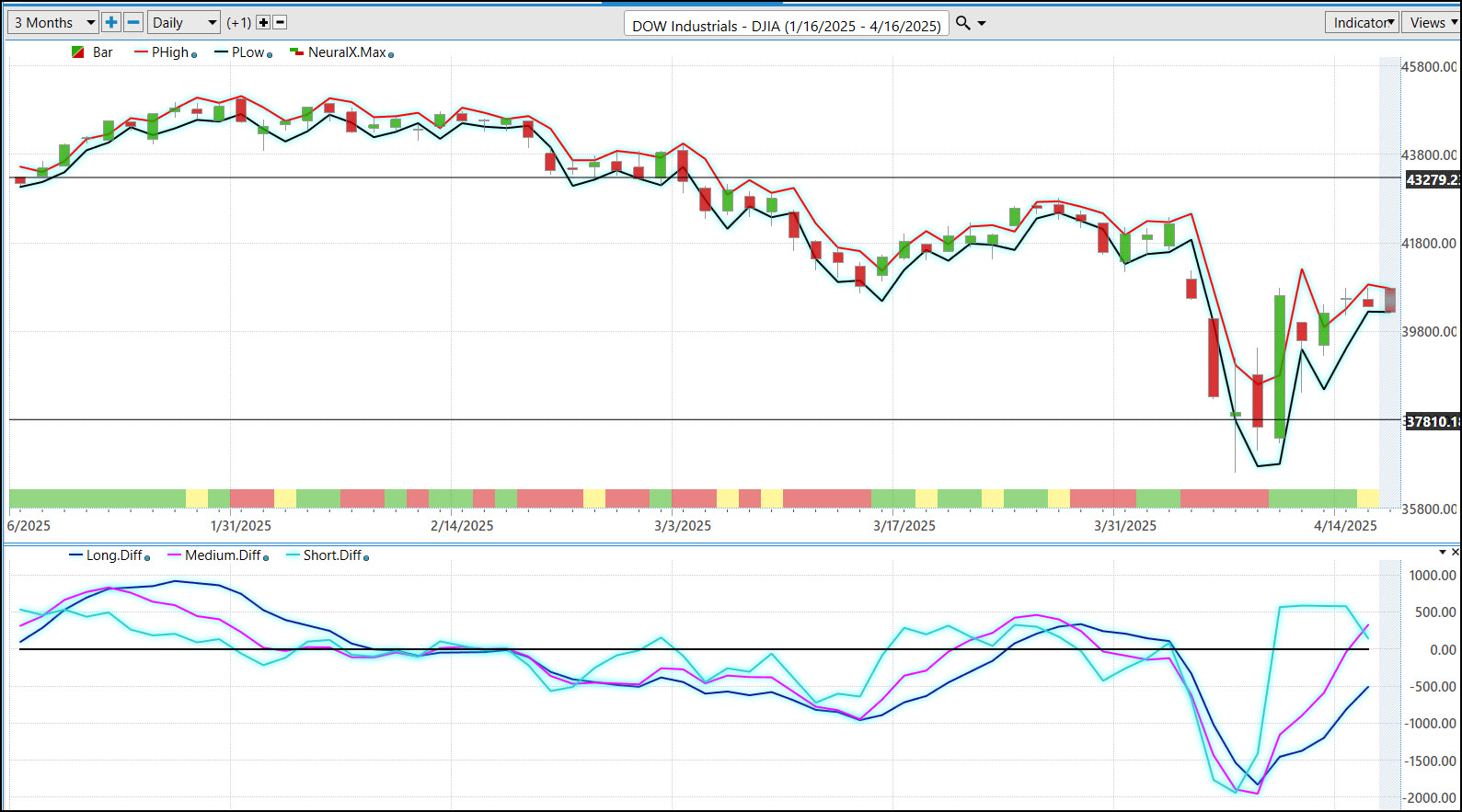Click the 3/3/2025 date axis label
Image resolution: width=1462 pixels, height=812 pixels.
click(x=683, y=526)
